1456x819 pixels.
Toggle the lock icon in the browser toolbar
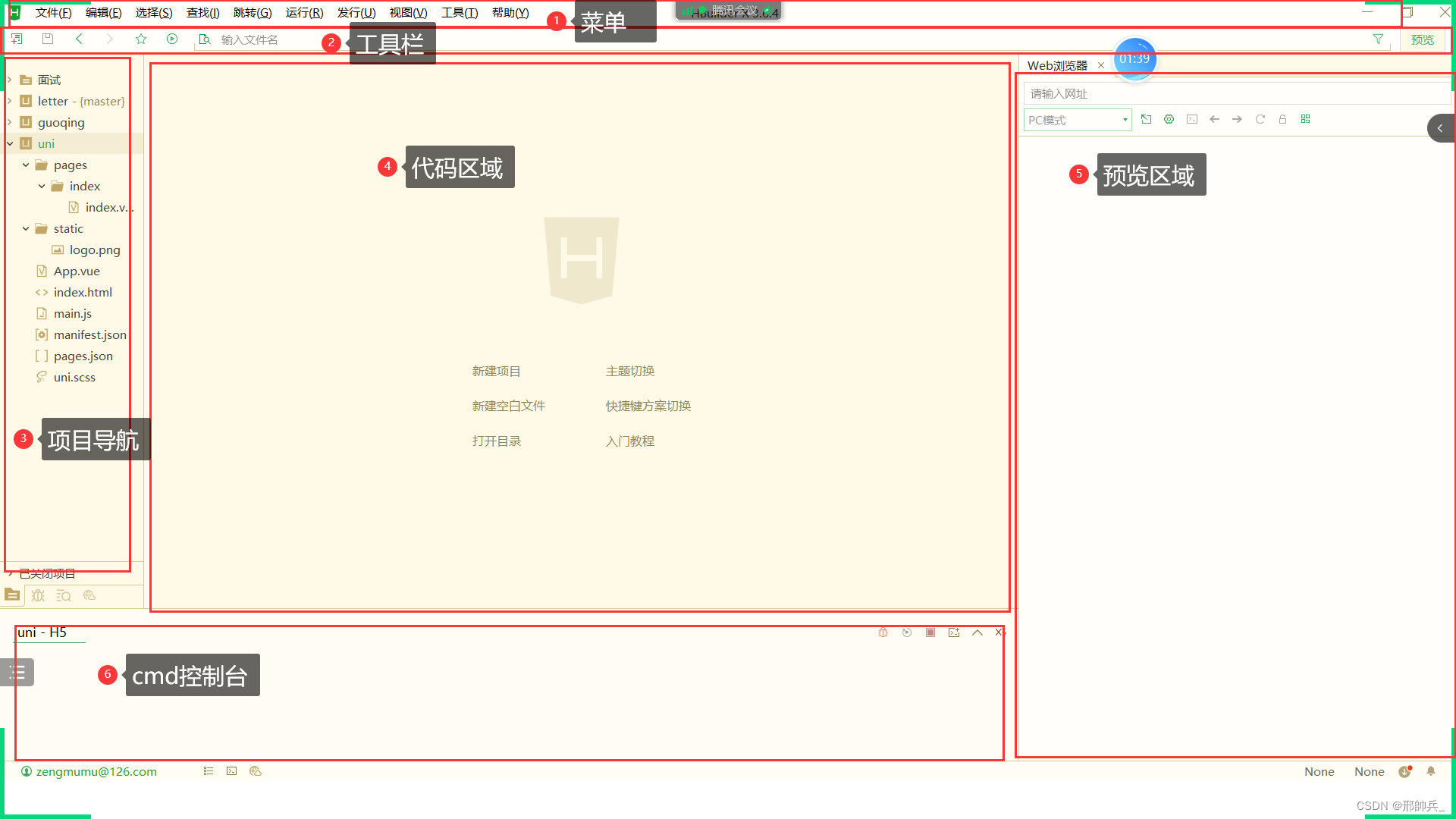coord(1282,119)
